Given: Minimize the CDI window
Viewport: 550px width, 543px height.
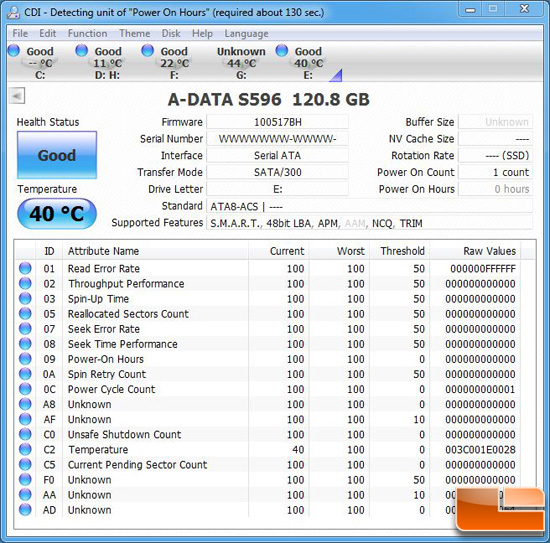Looking at the screenshot, I should [x=470, y=10].
